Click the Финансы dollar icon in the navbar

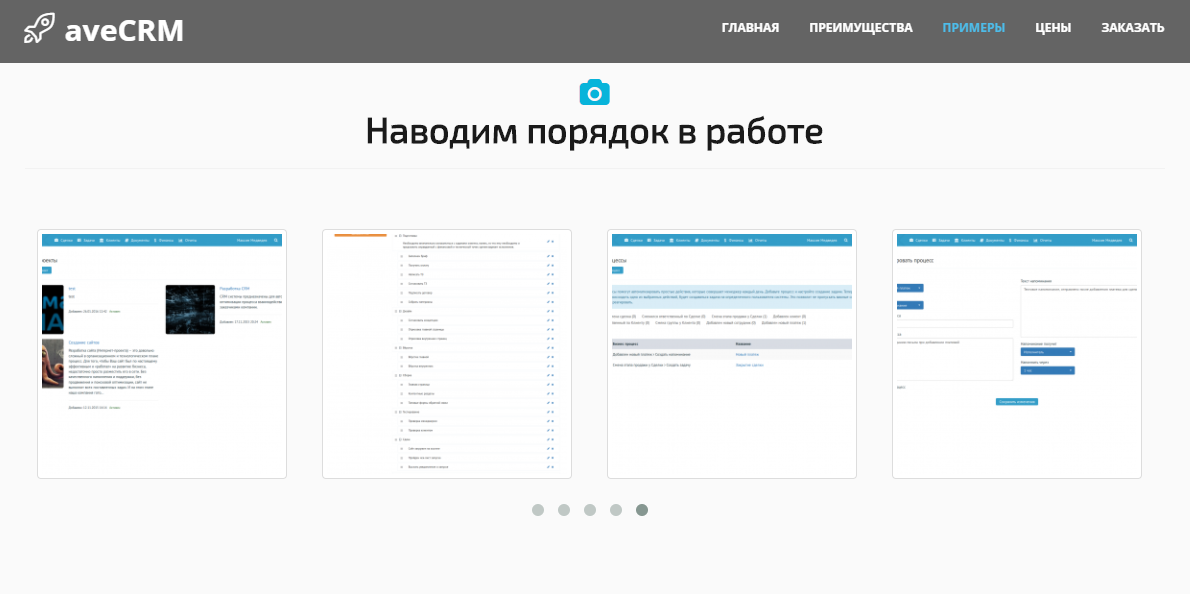pos(154,240)
